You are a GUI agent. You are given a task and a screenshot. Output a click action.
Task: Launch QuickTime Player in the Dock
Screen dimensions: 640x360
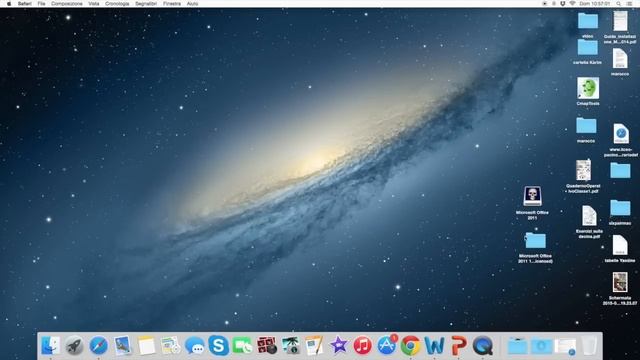tap(482, 346)
